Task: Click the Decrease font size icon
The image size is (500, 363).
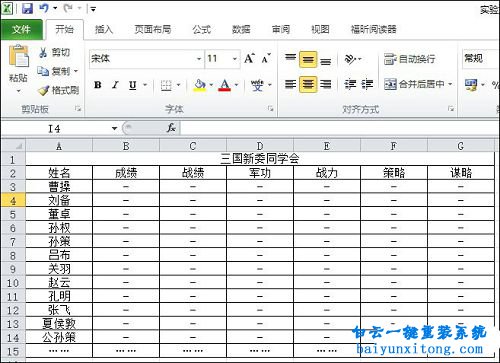Action: (x=266, y=59)
